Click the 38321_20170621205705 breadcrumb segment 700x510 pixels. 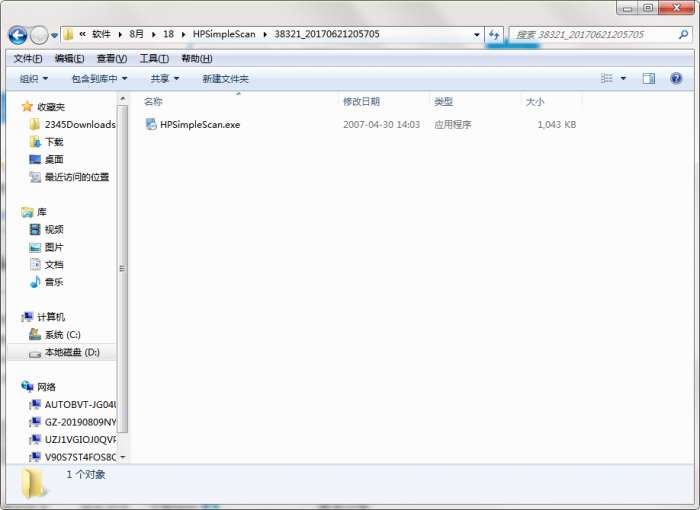coord(327,34)
